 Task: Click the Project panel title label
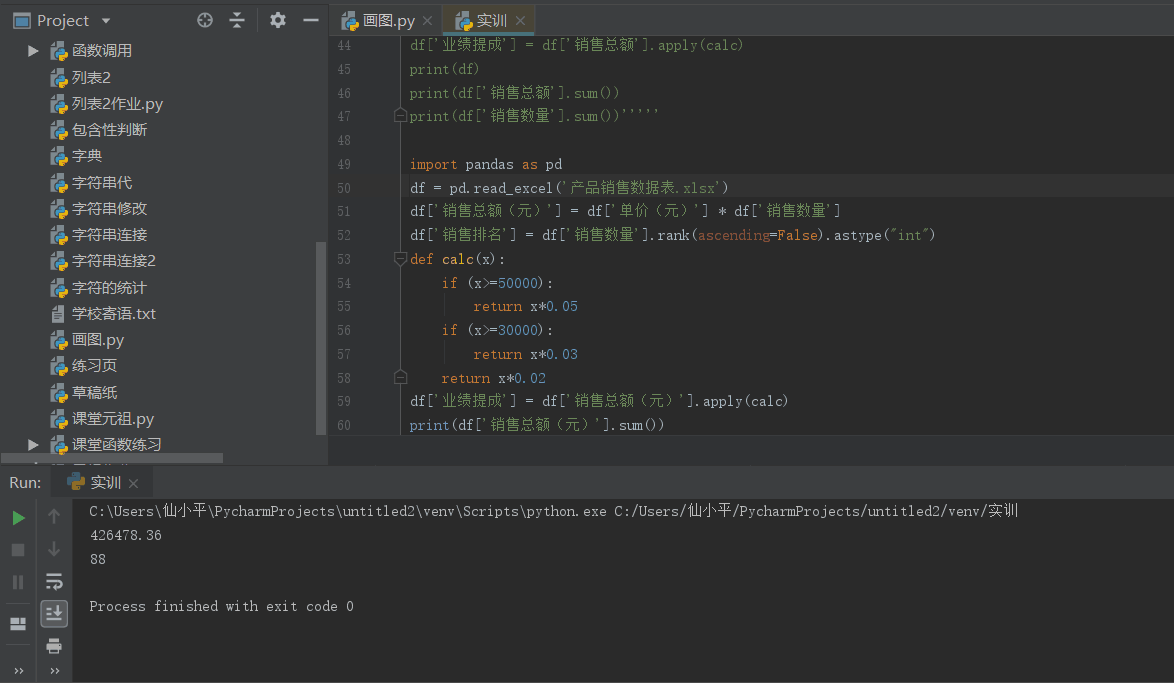click(63, 21)
